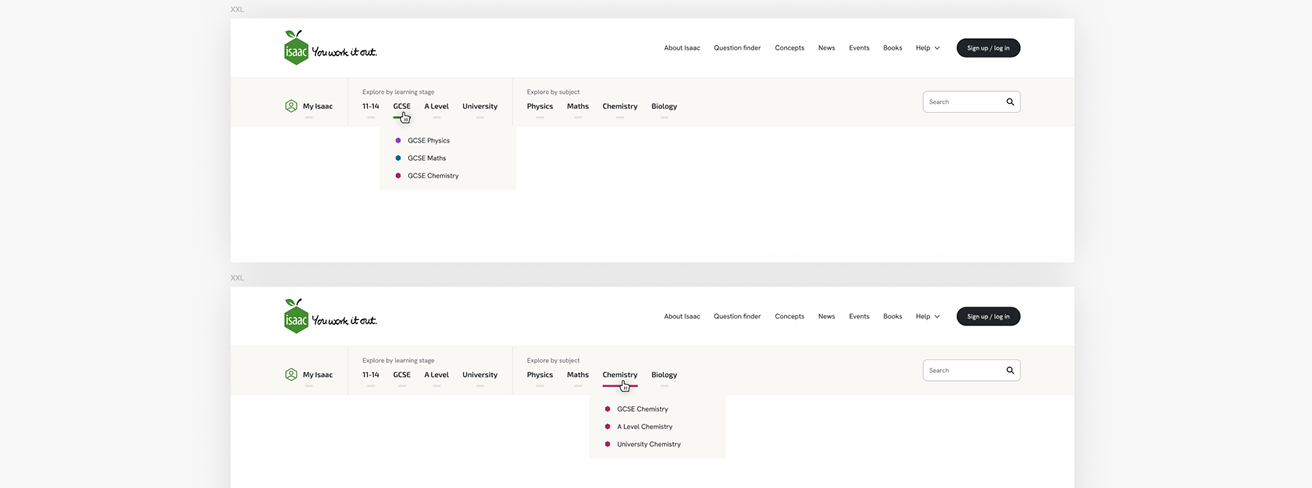The width and height of the screenshot is (1312, 488).
Task: Open News in the Chemistry-dropdown mockup
Action: tap(826, 316)
